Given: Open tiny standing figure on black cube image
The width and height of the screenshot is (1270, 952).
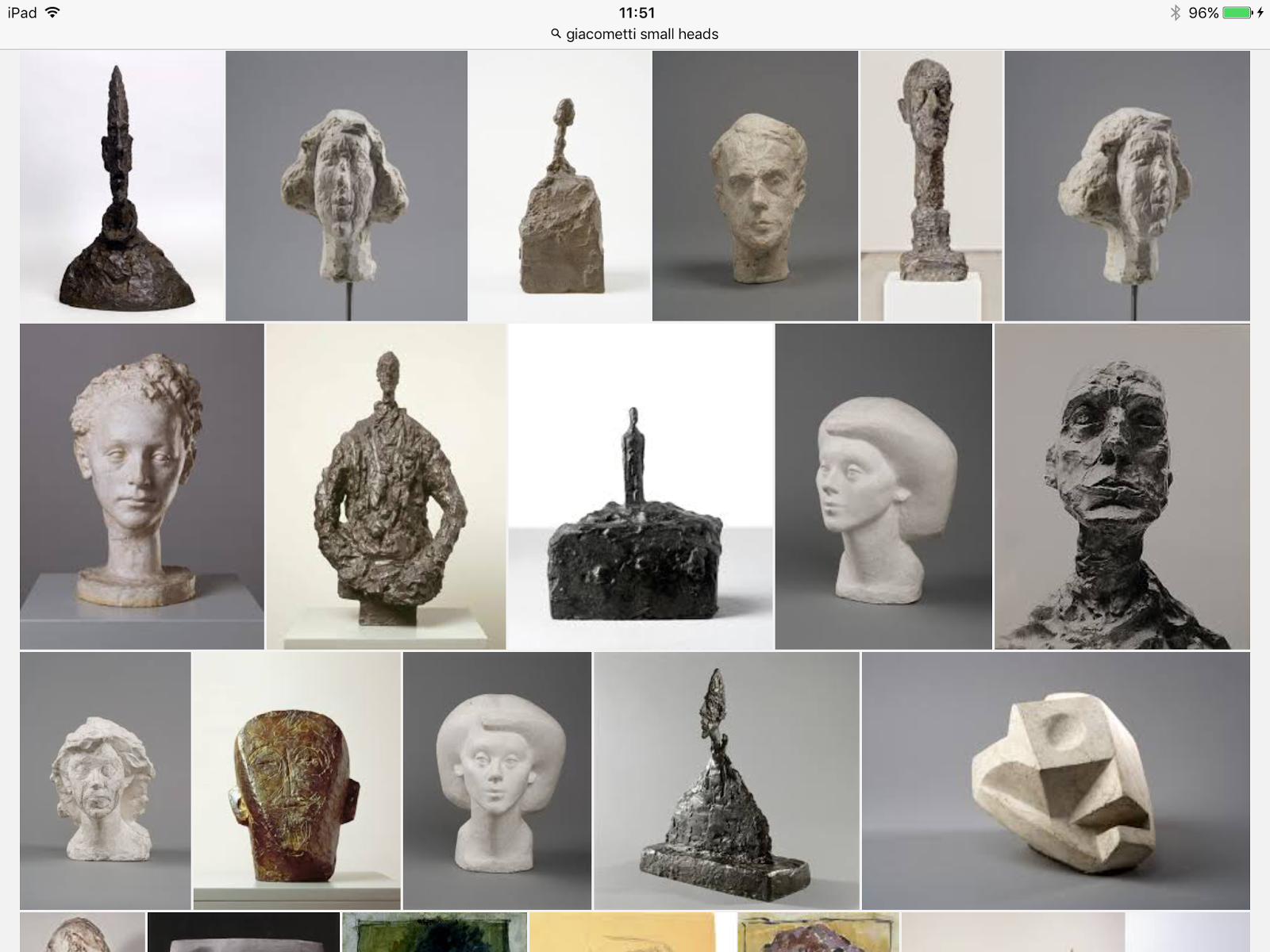Looking at the screenshot, I should coord(641,486).
